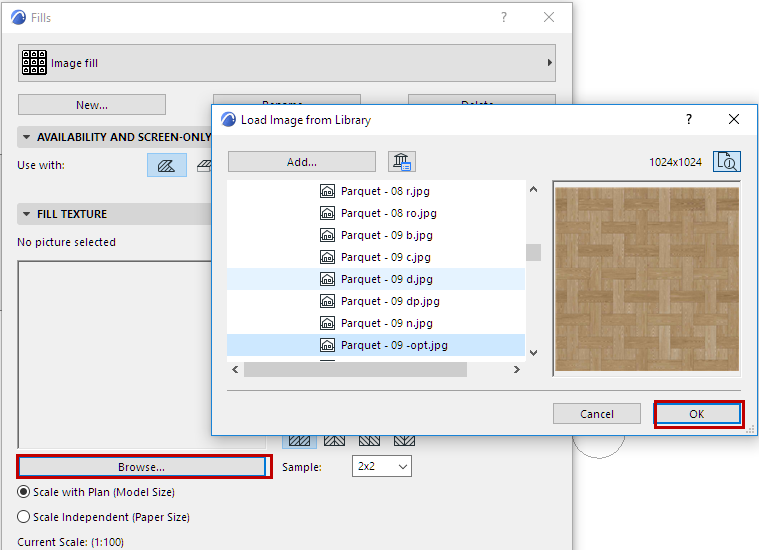
Task: Click the list scroll down arrow
Action: click(x=533, y=353)
